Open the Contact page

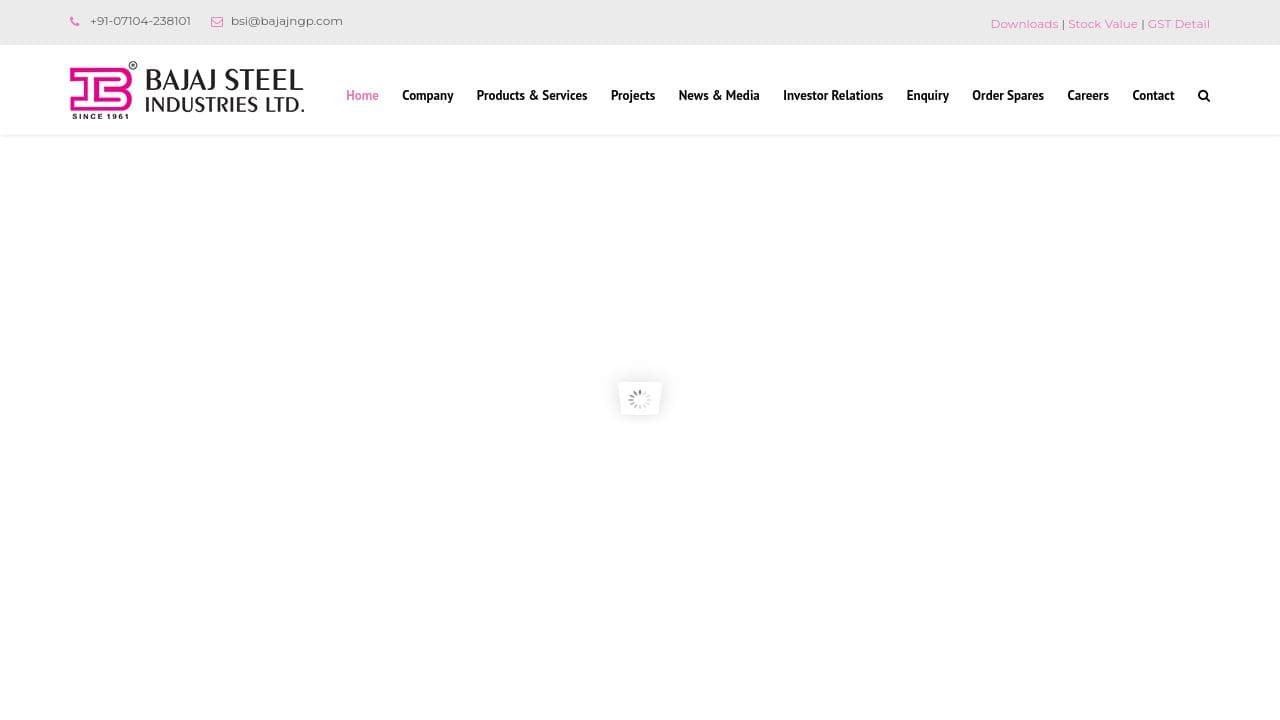coord(1153,95)
